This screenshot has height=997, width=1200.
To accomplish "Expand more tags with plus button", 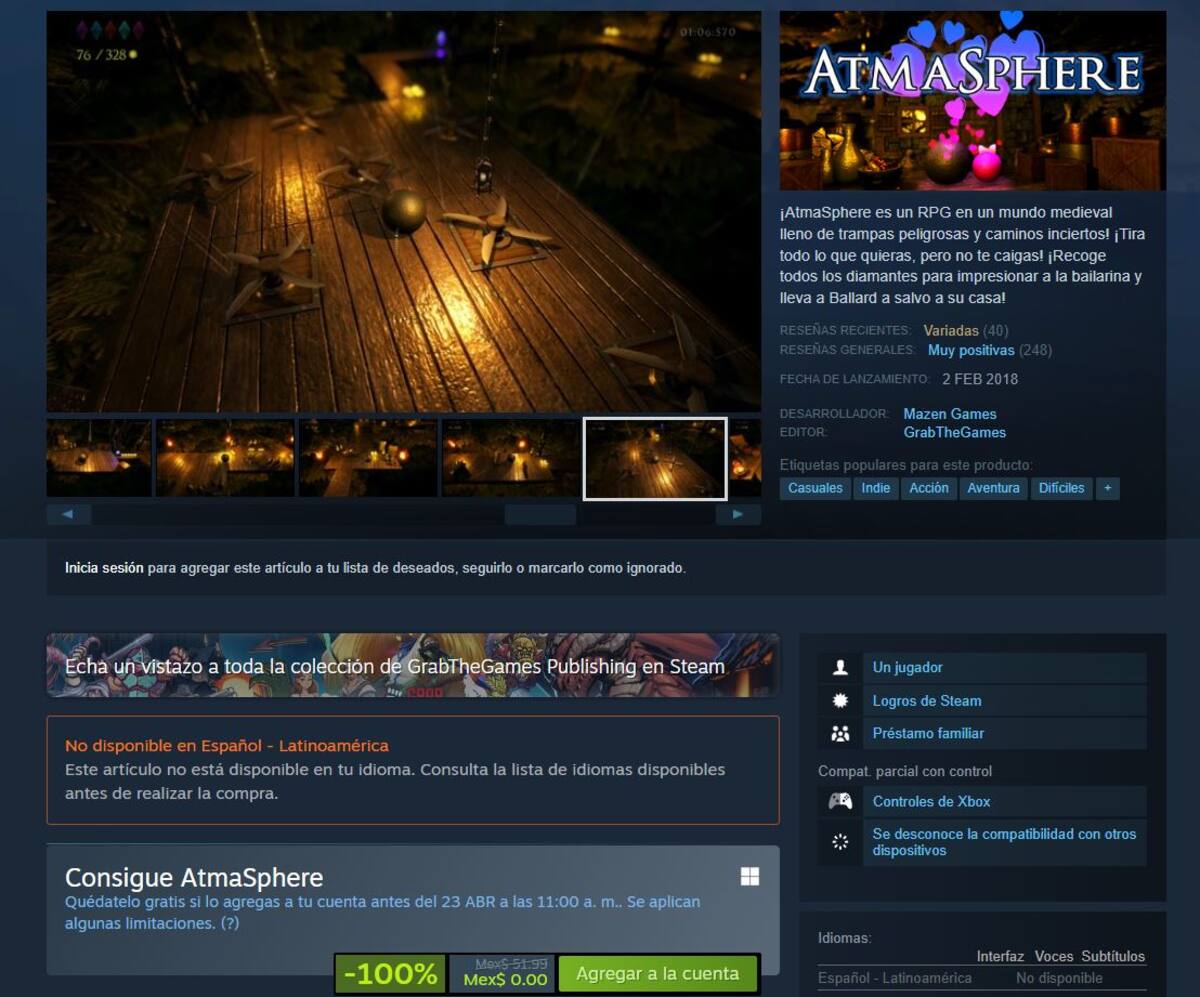I will [x=1107, y=488].
